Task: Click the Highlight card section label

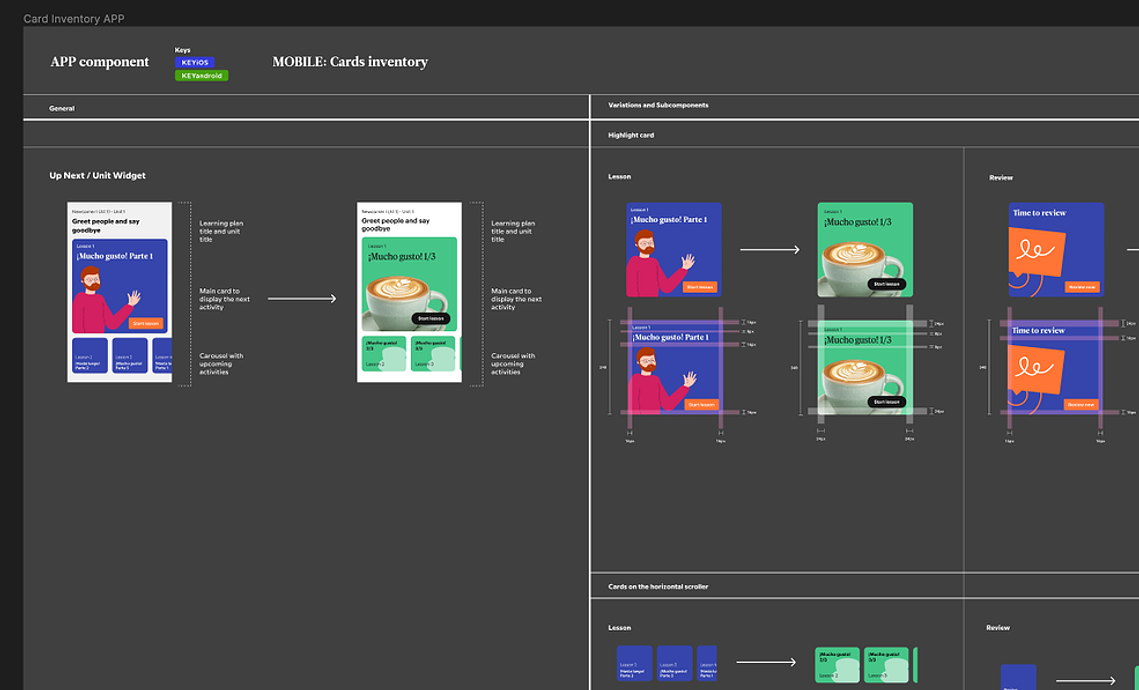Action: 631,135
